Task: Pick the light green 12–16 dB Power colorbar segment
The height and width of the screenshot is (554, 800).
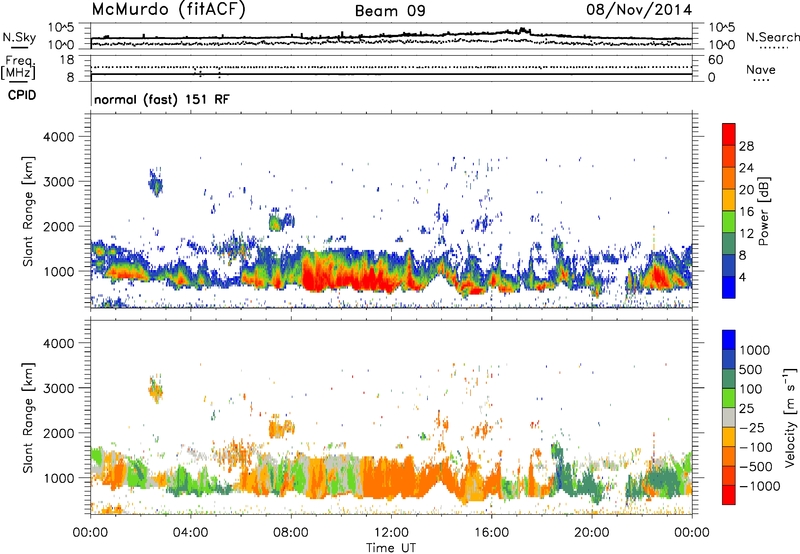Action: click(x=729, y=222)
